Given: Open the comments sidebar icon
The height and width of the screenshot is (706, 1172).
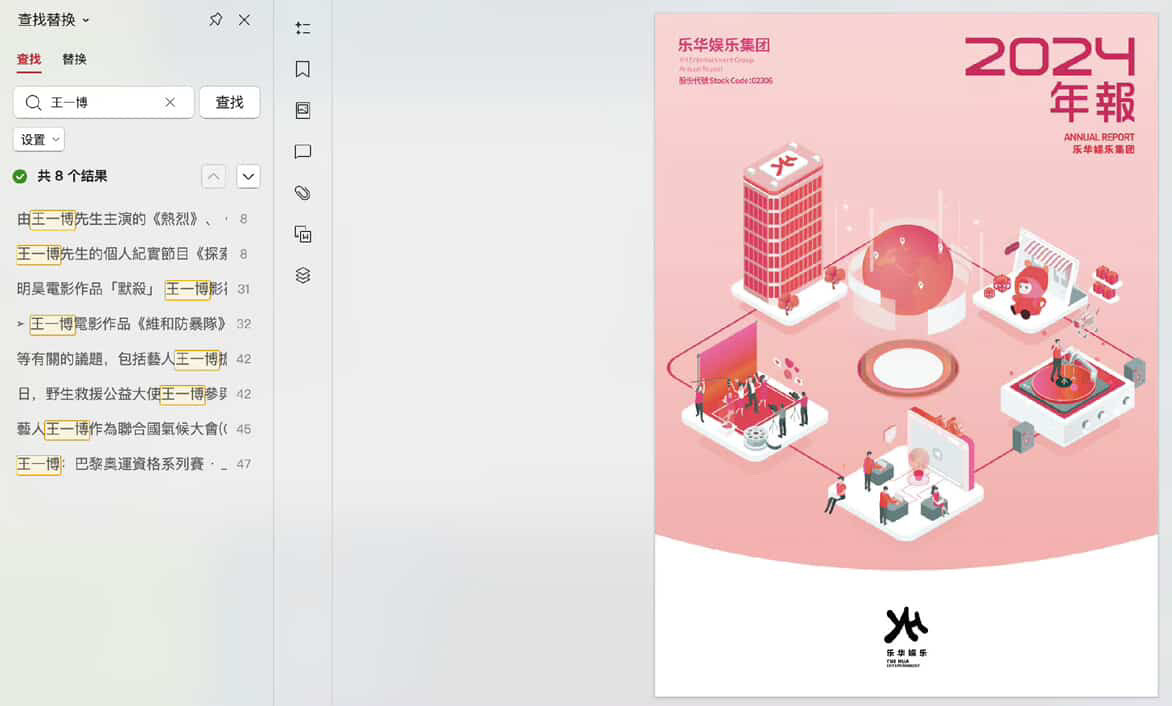Looking at the screenshot, I should click(x=303, y=152).
